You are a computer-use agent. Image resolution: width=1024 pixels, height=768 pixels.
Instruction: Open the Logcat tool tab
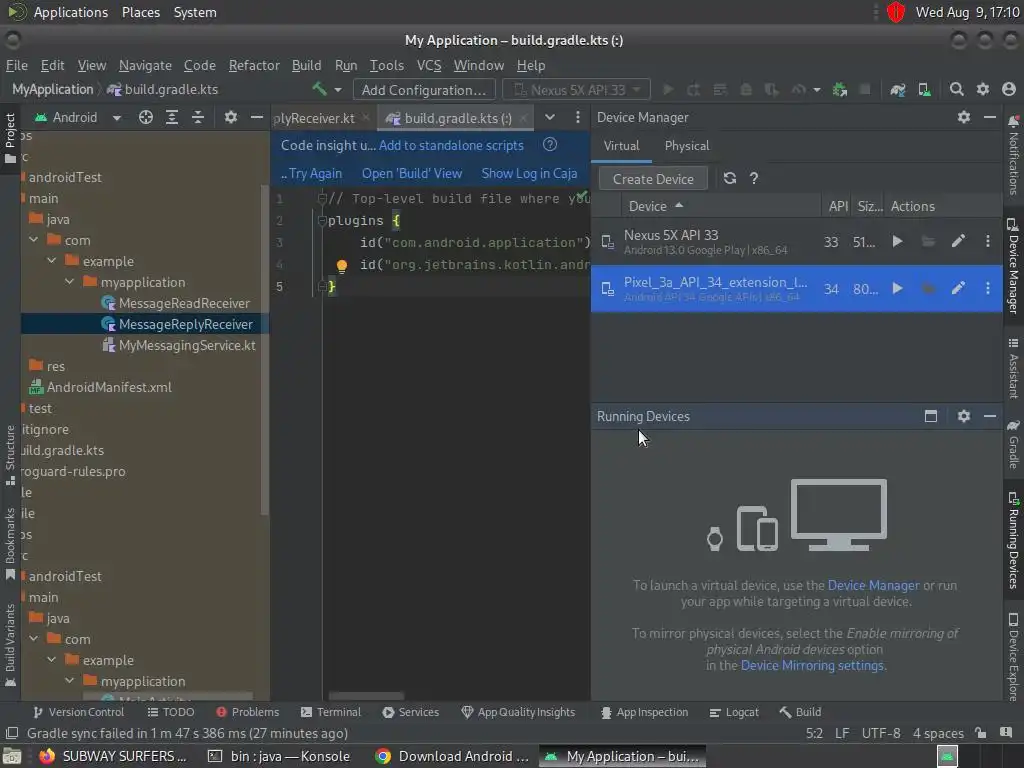[x=734, y=712]
